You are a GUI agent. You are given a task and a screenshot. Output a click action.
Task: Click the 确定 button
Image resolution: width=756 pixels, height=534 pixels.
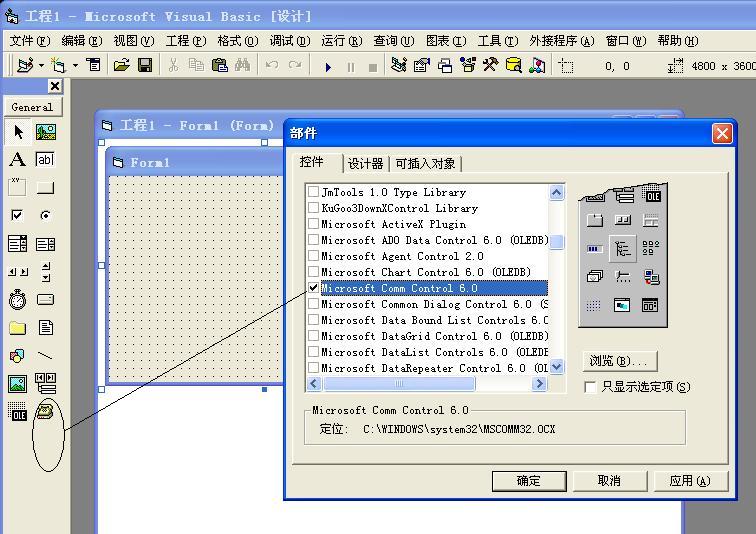point(528,481)
